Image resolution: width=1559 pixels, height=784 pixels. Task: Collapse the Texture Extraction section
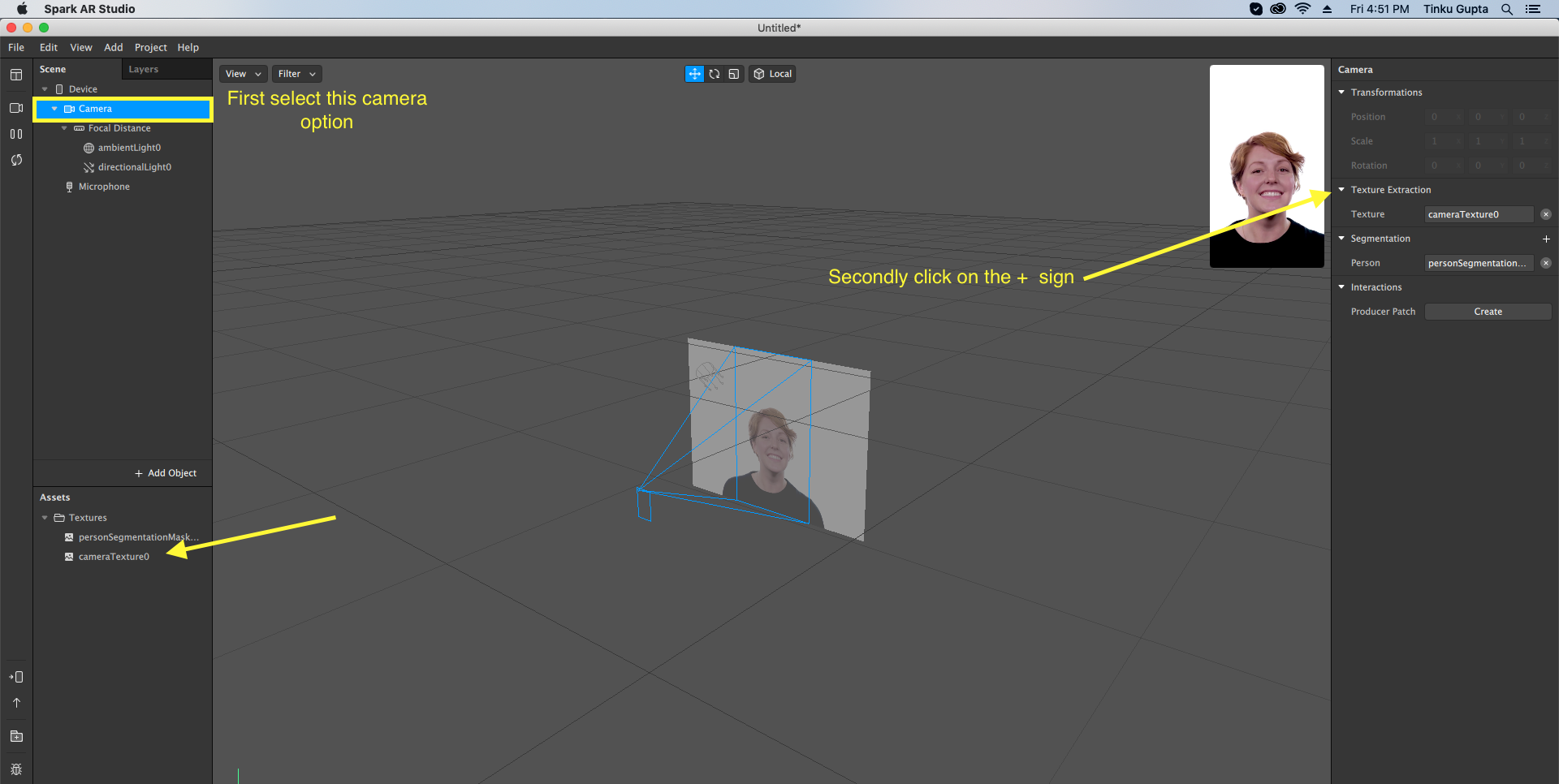[1341, 190]
